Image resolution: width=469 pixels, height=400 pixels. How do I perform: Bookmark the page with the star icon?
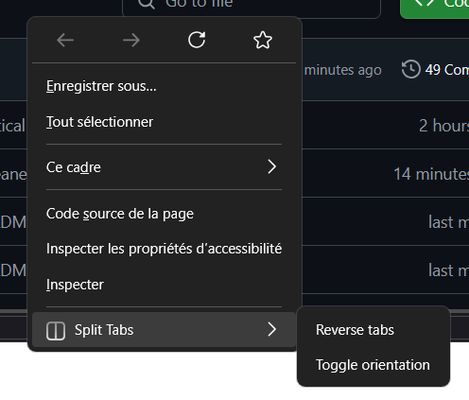(263, 40)
